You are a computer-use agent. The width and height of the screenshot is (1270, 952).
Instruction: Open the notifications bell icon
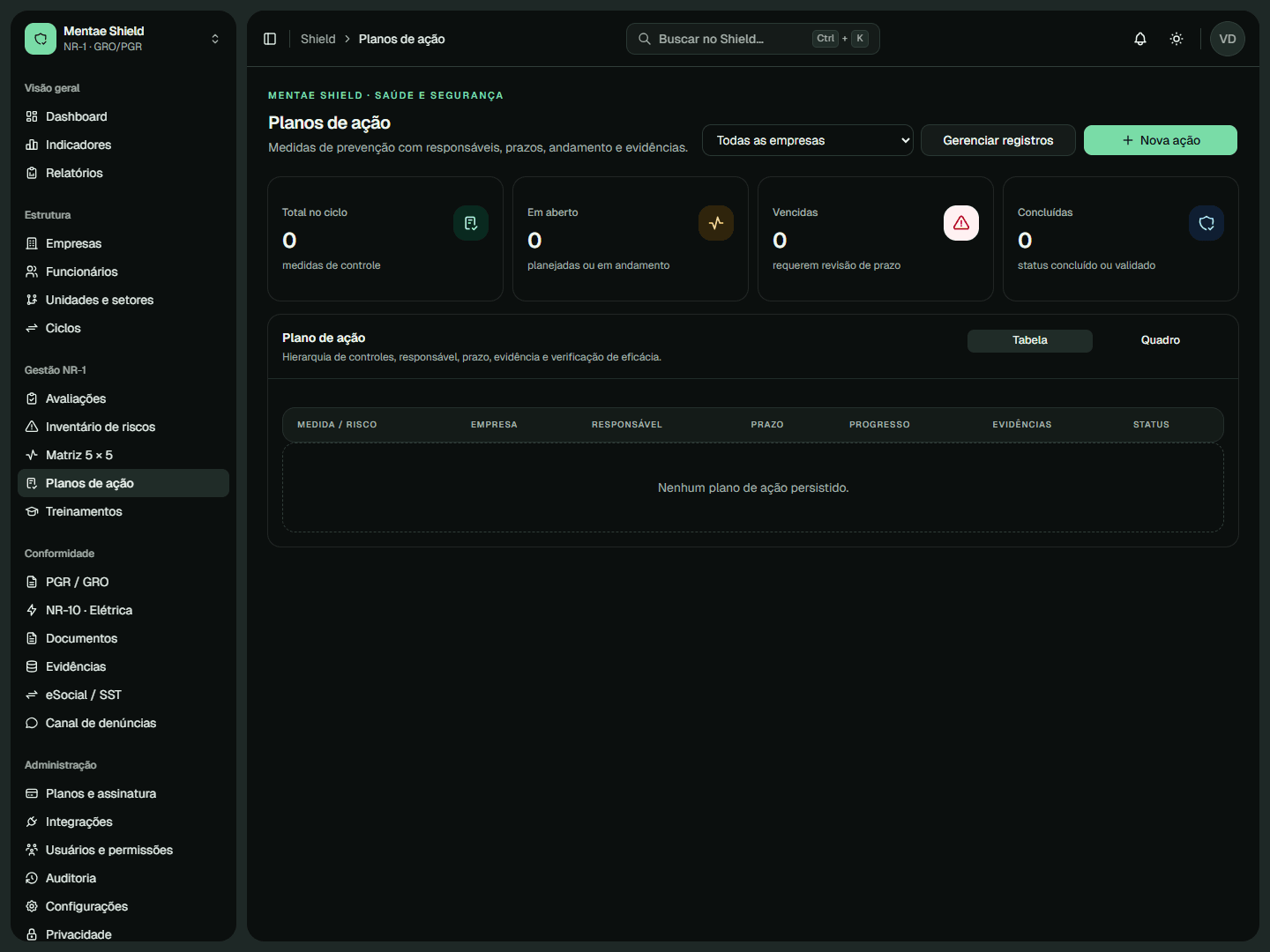1140,39
